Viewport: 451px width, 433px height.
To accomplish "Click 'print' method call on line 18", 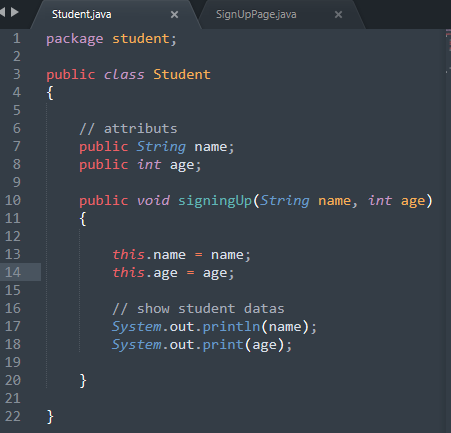I will point(223,345).
